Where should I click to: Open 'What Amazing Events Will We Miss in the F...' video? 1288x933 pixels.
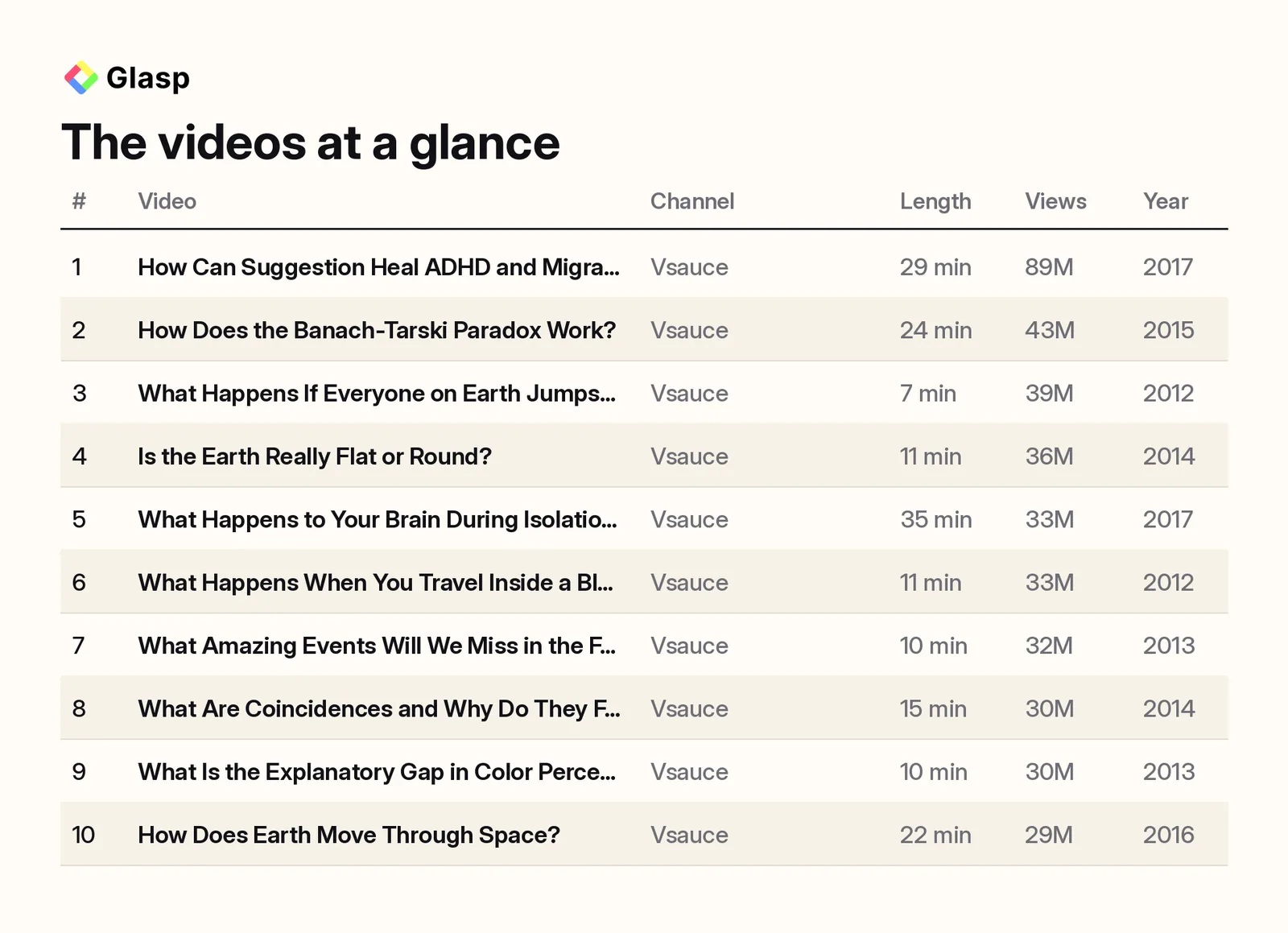coord(377,646)
